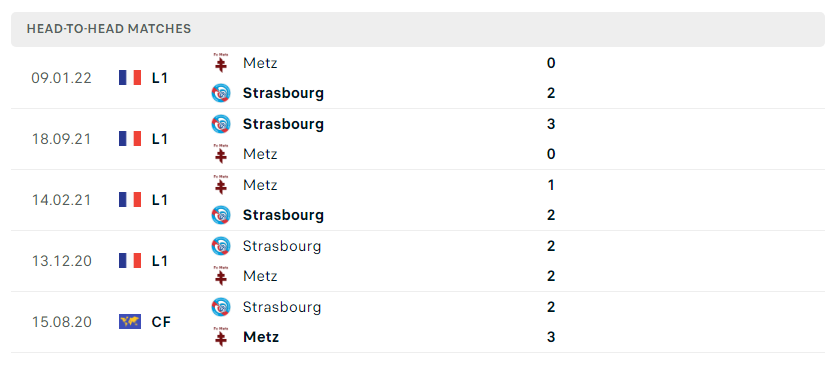
Task: Click the world flag icon beside CF
Action: tap(130, 321)
